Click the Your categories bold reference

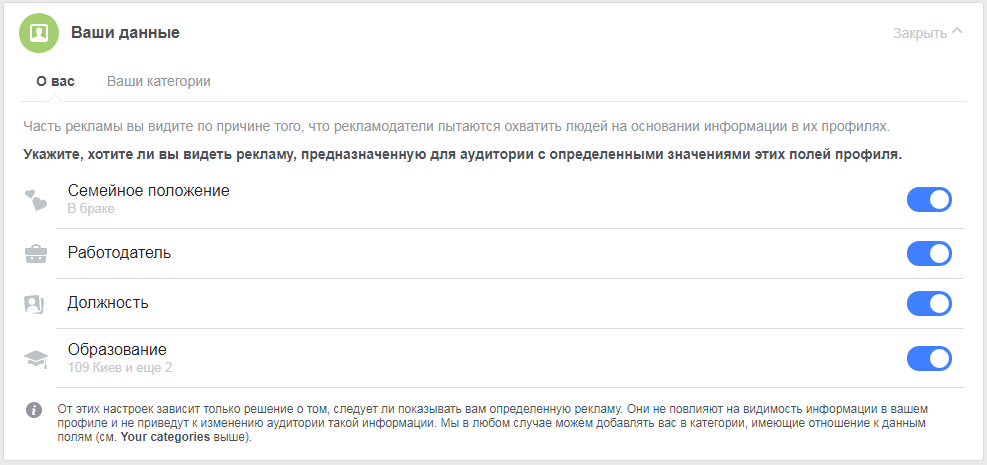pos(166,437)
